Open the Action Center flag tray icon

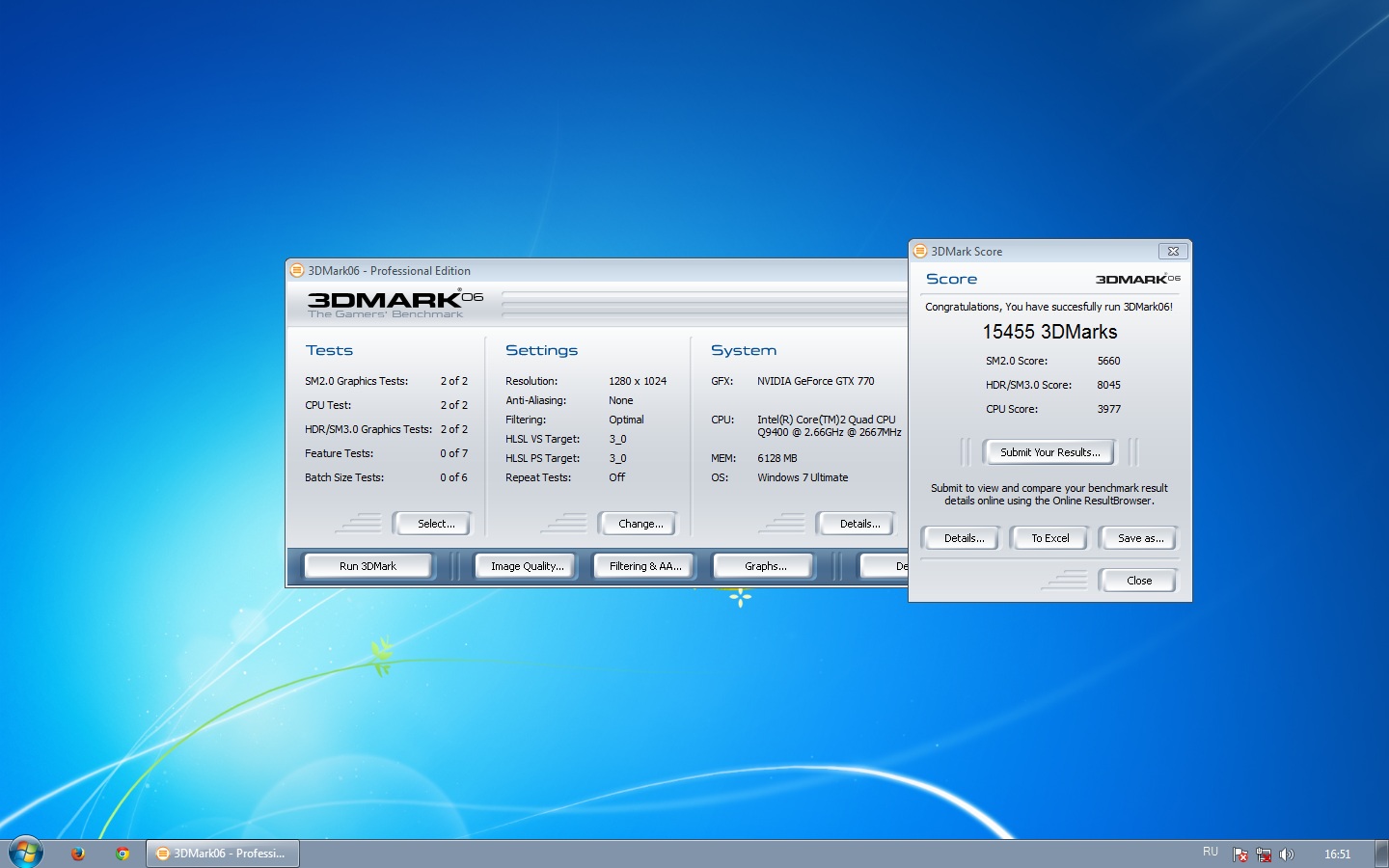tap(1240, 854)
